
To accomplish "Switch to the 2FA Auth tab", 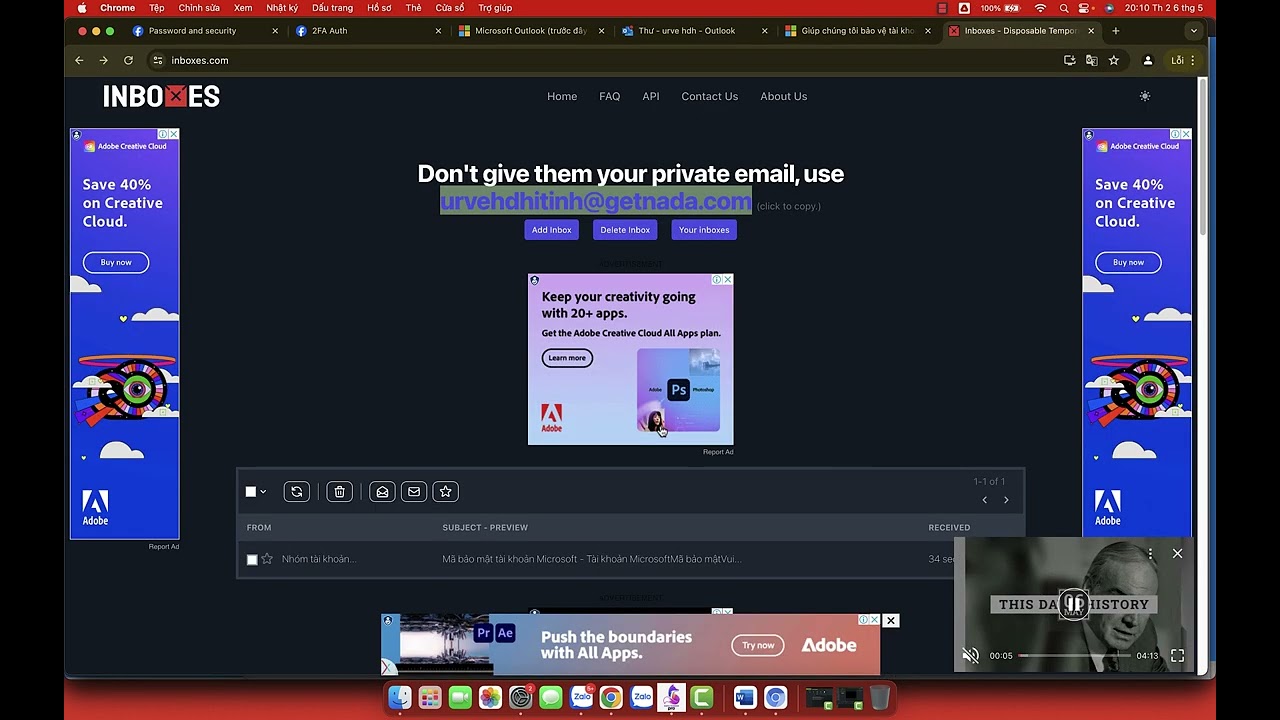I will [368, 31].
